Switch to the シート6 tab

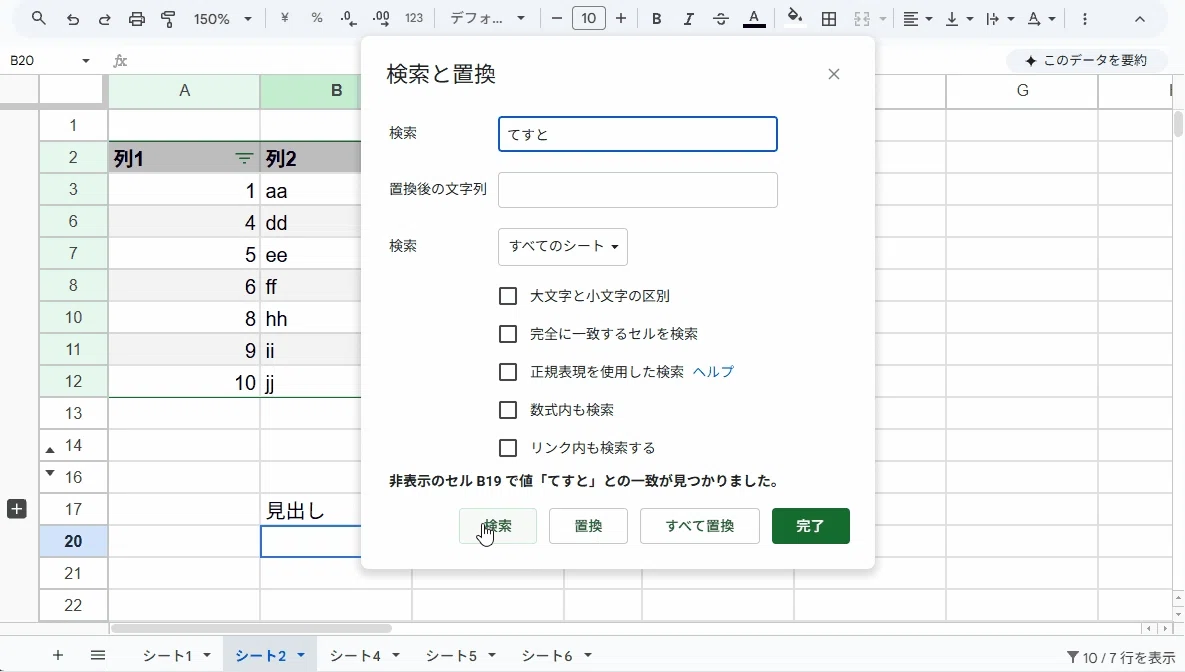coord(546,656)
